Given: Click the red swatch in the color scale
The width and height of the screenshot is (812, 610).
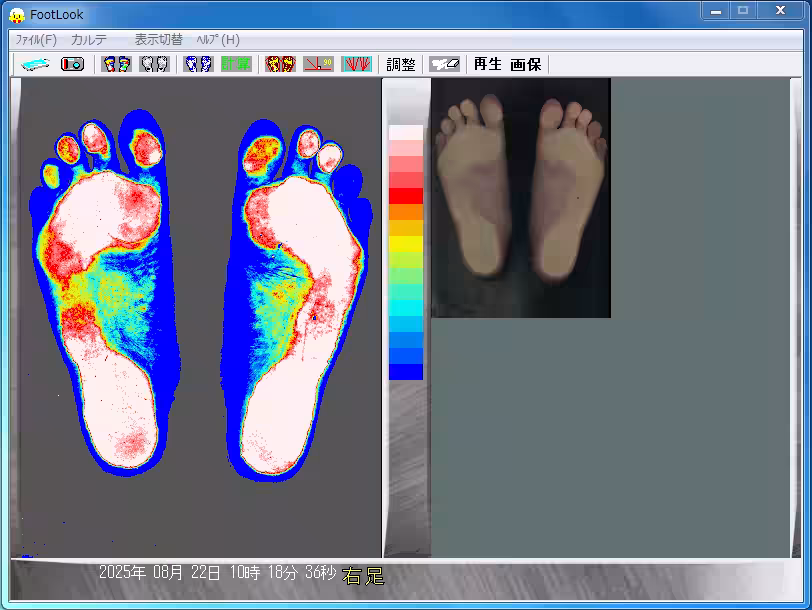Looking at the screenshot, I should coord(405,196).
